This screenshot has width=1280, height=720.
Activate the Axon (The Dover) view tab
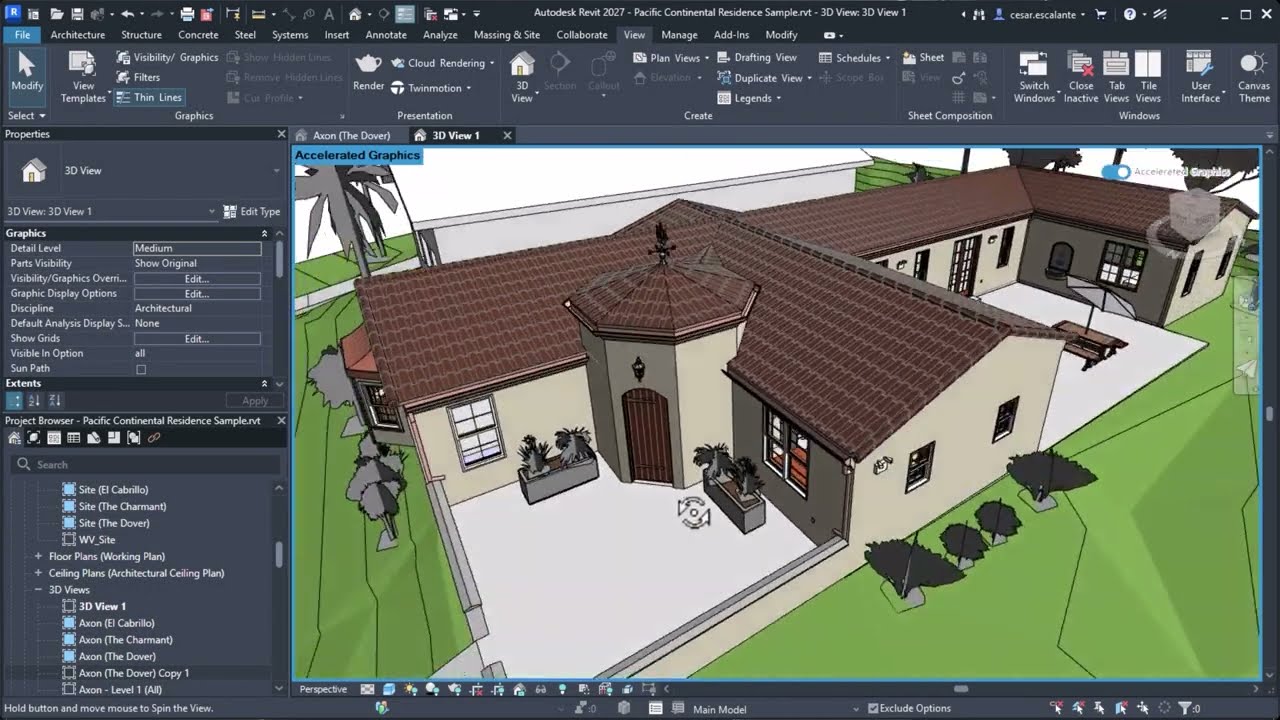coord(351,135)
